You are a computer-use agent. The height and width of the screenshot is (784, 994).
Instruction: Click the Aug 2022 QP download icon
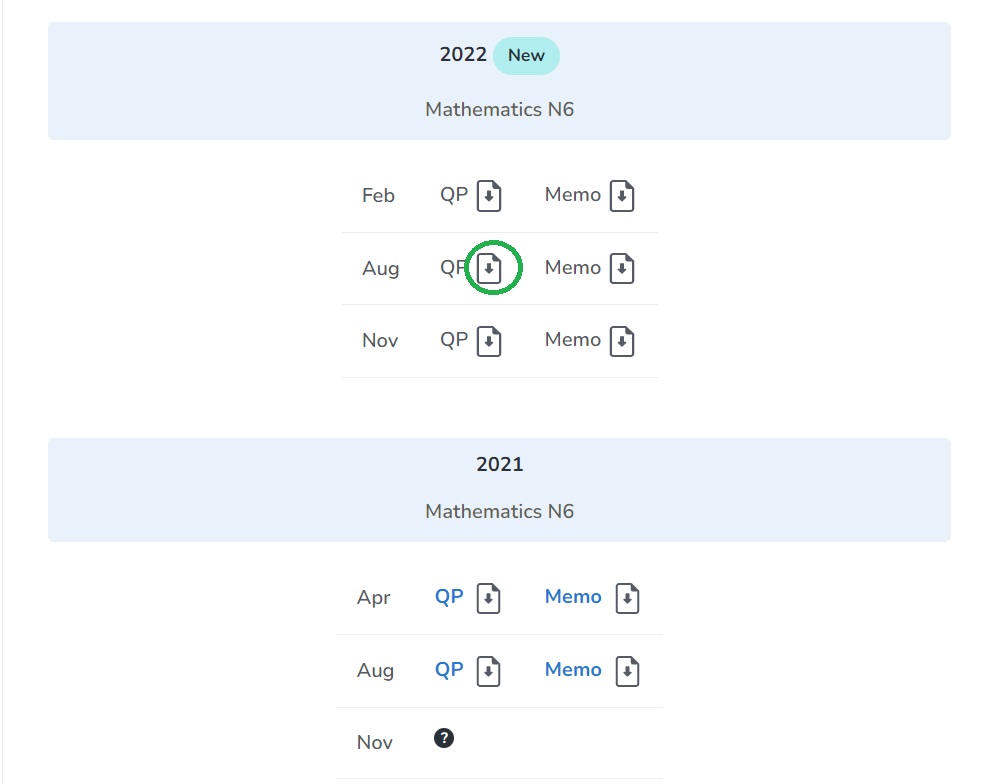click(488, 268)
